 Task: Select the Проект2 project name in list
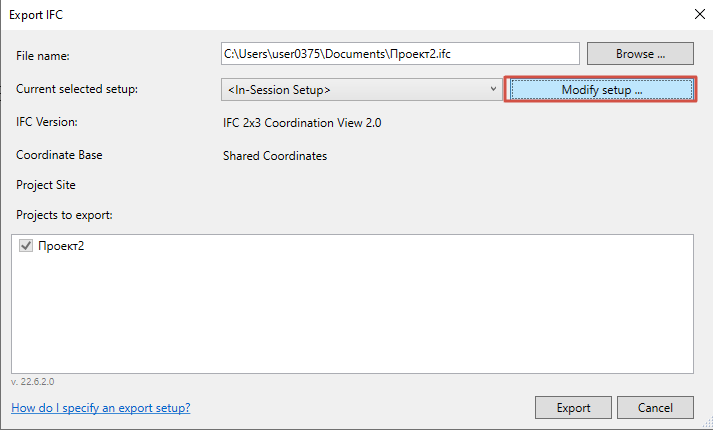click(61, 246)
